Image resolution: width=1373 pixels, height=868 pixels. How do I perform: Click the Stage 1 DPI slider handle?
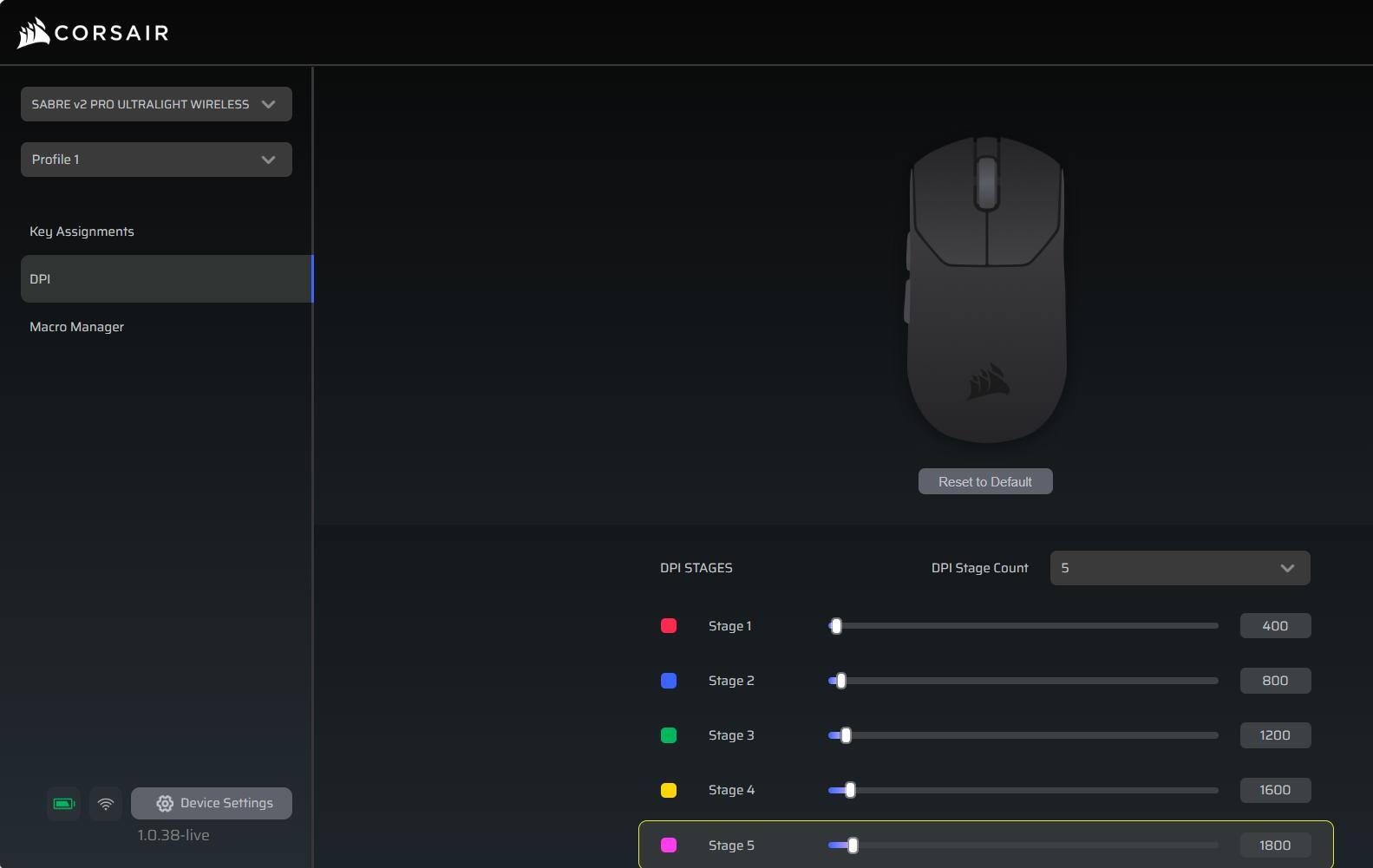pos(836,626)
